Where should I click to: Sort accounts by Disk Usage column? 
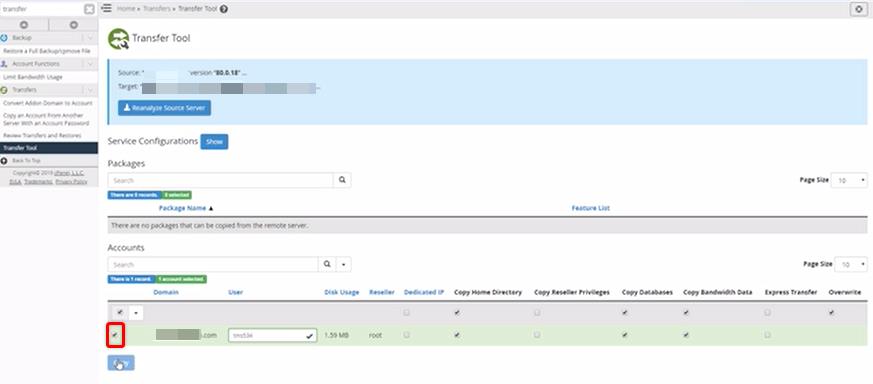click(x=342, y=292)
